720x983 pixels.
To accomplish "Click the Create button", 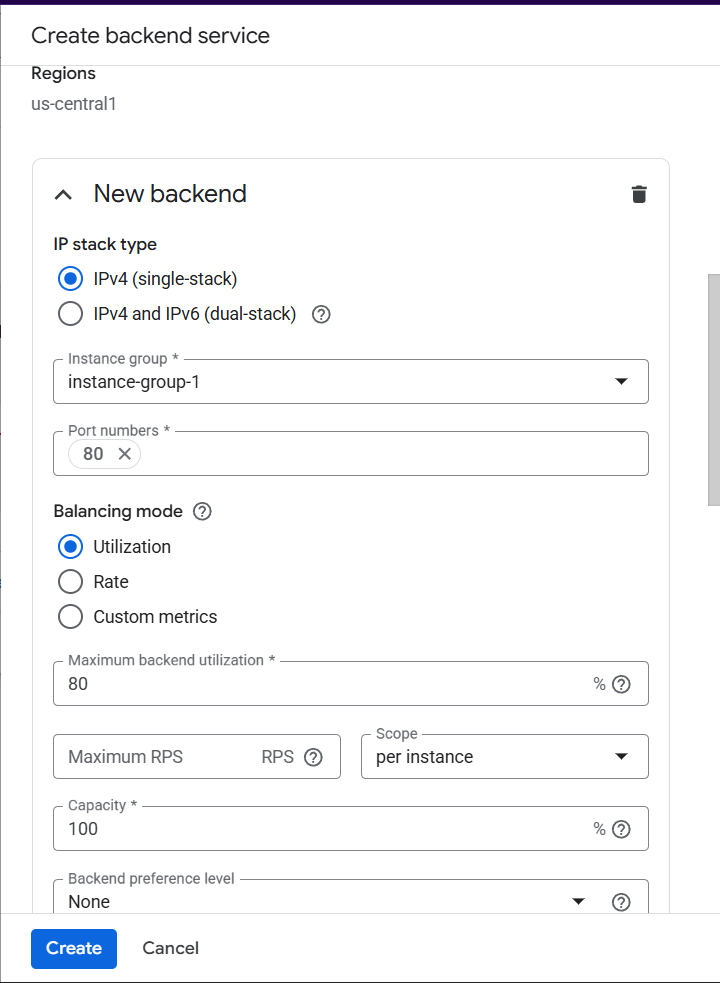I will [74, 948].
